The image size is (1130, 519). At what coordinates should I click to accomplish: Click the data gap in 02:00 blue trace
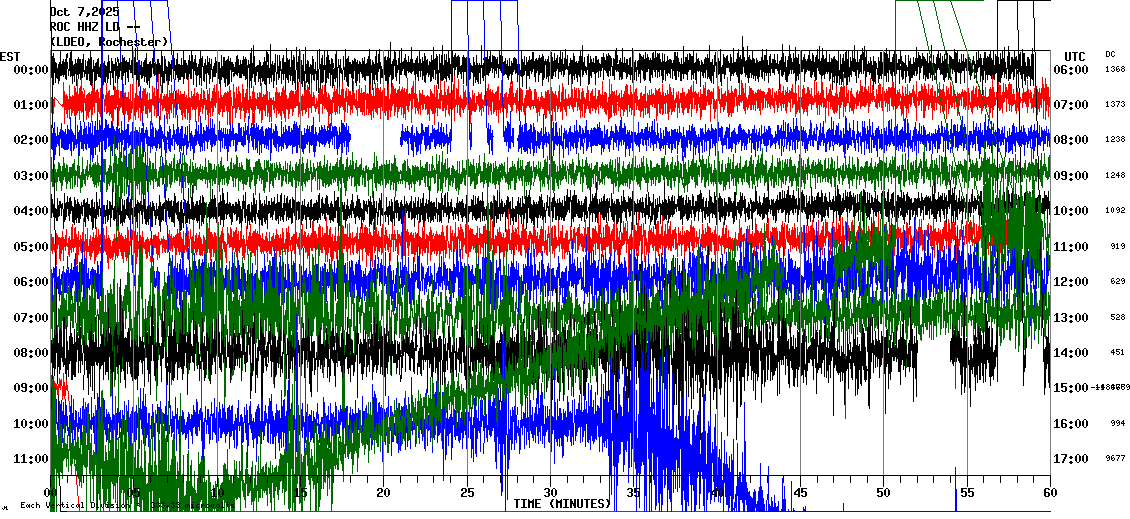pyautogui.click(x=375, y=139)
